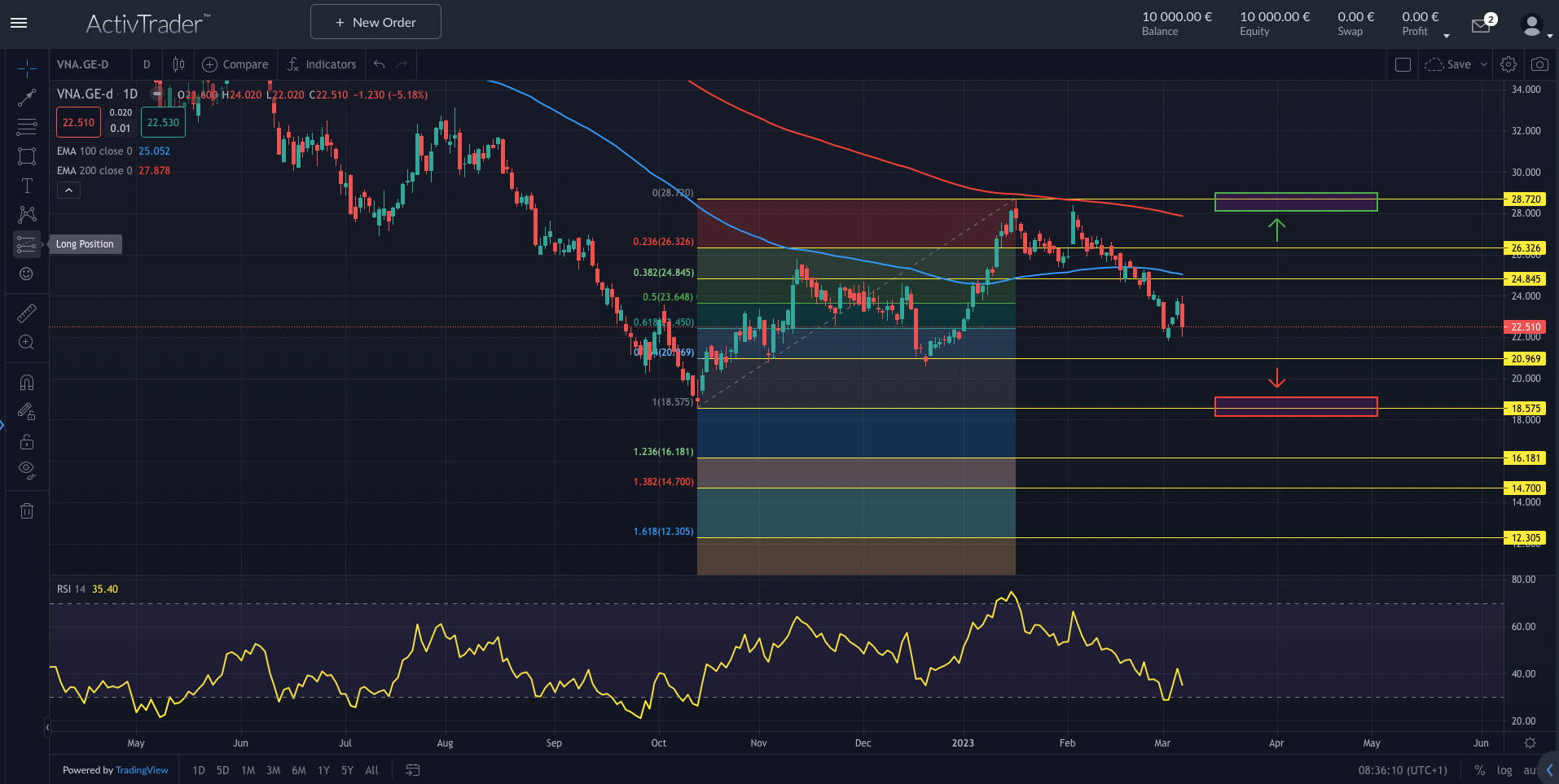Toggle lock all drawing tools

pyautogui.click(x=27, y=442)
